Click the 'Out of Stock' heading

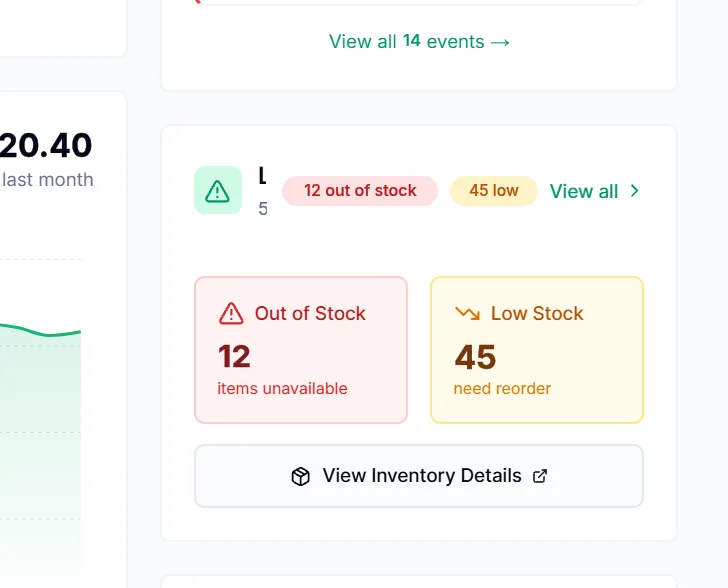click(310, 314)
